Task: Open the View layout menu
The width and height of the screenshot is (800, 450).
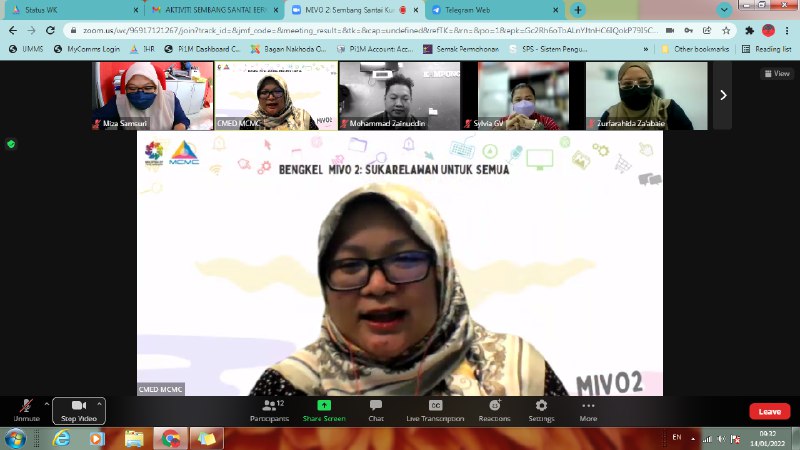Action: tap(777, 73)
